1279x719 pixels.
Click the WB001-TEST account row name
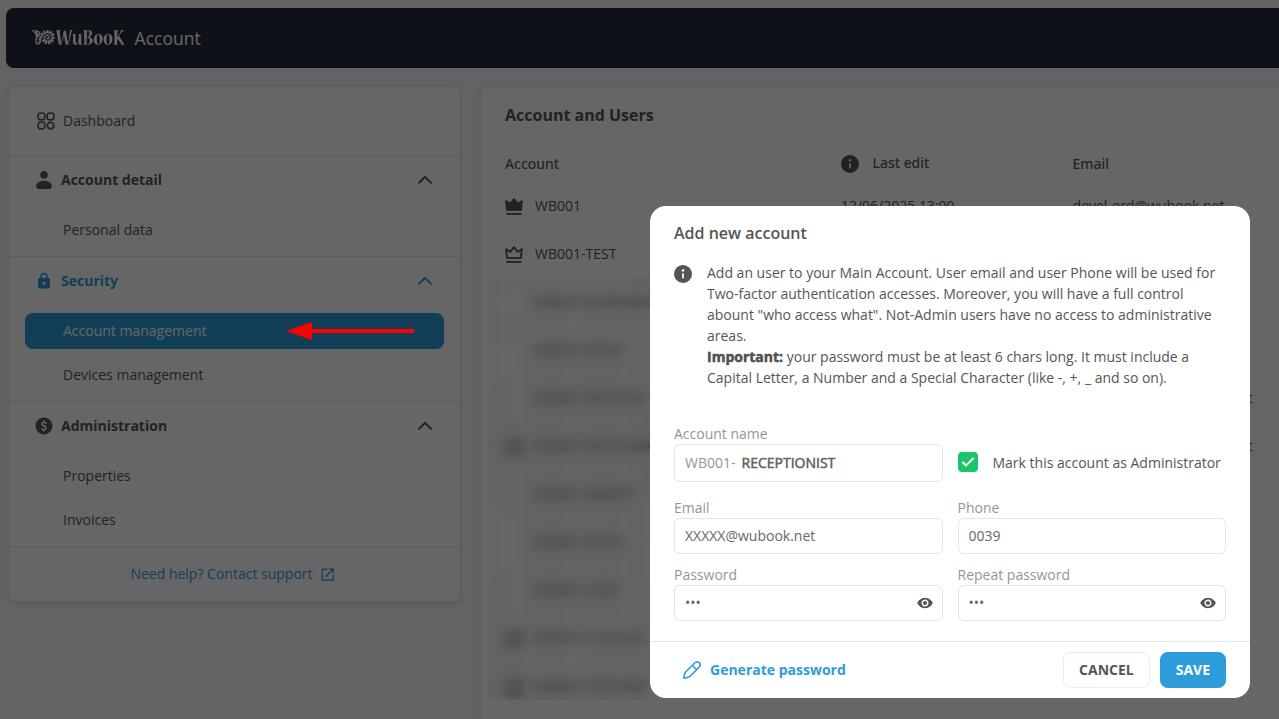pyautogui.click(x=575, y=254)
